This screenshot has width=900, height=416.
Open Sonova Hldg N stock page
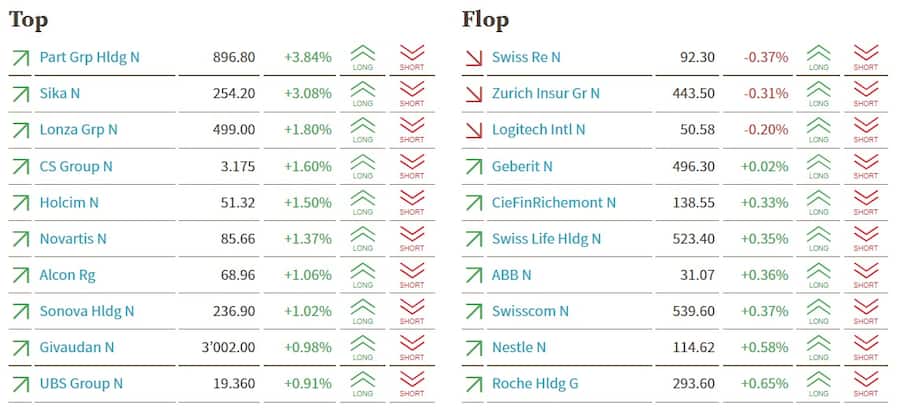point(85,311)
